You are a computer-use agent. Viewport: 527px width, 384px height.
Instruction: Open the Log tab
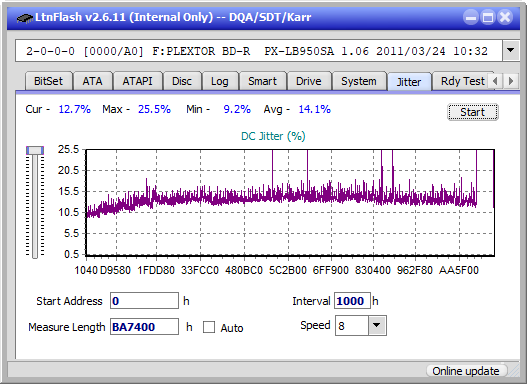219,81
